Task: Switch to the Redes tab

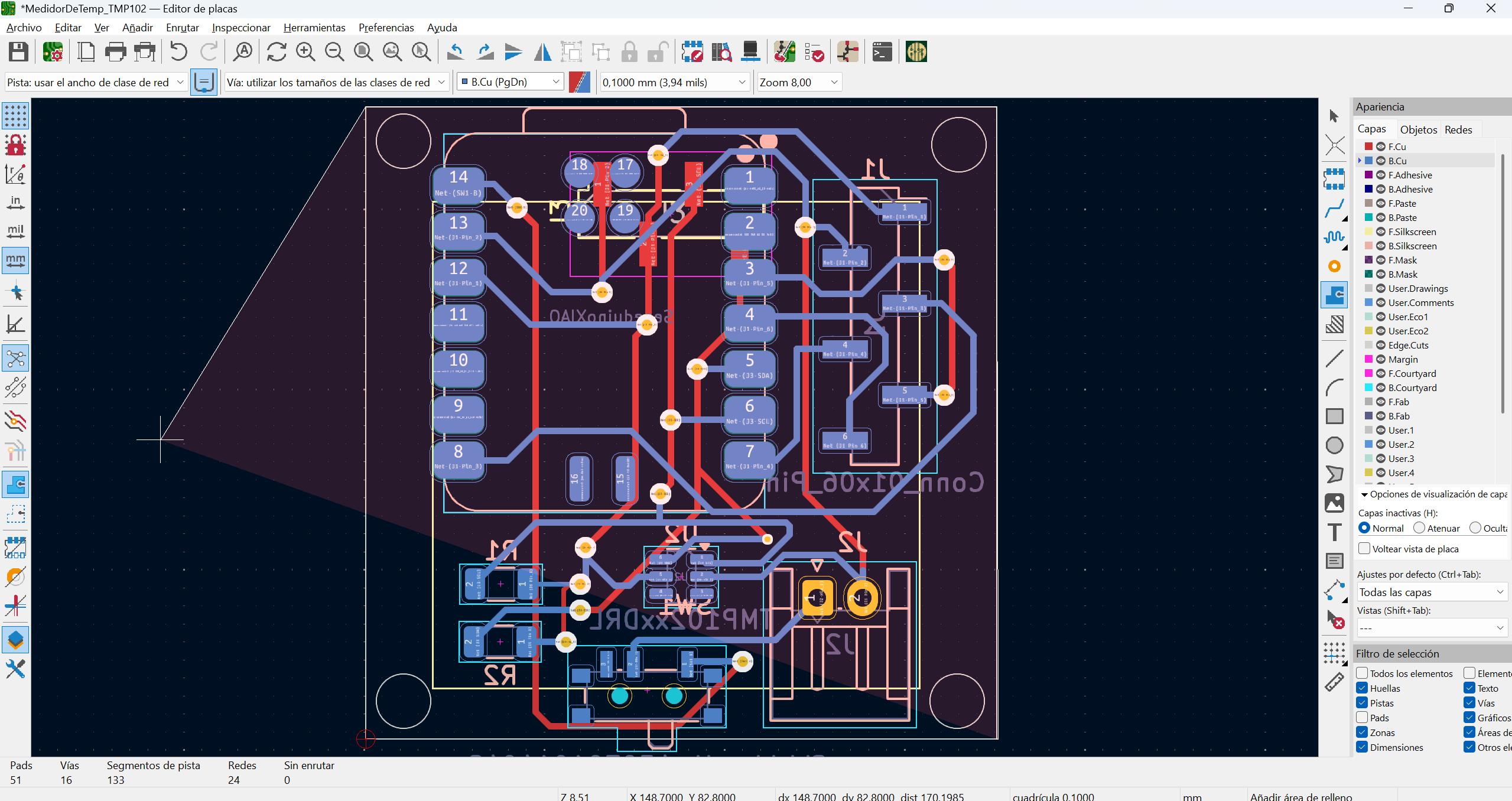Action: point(1458,129)
